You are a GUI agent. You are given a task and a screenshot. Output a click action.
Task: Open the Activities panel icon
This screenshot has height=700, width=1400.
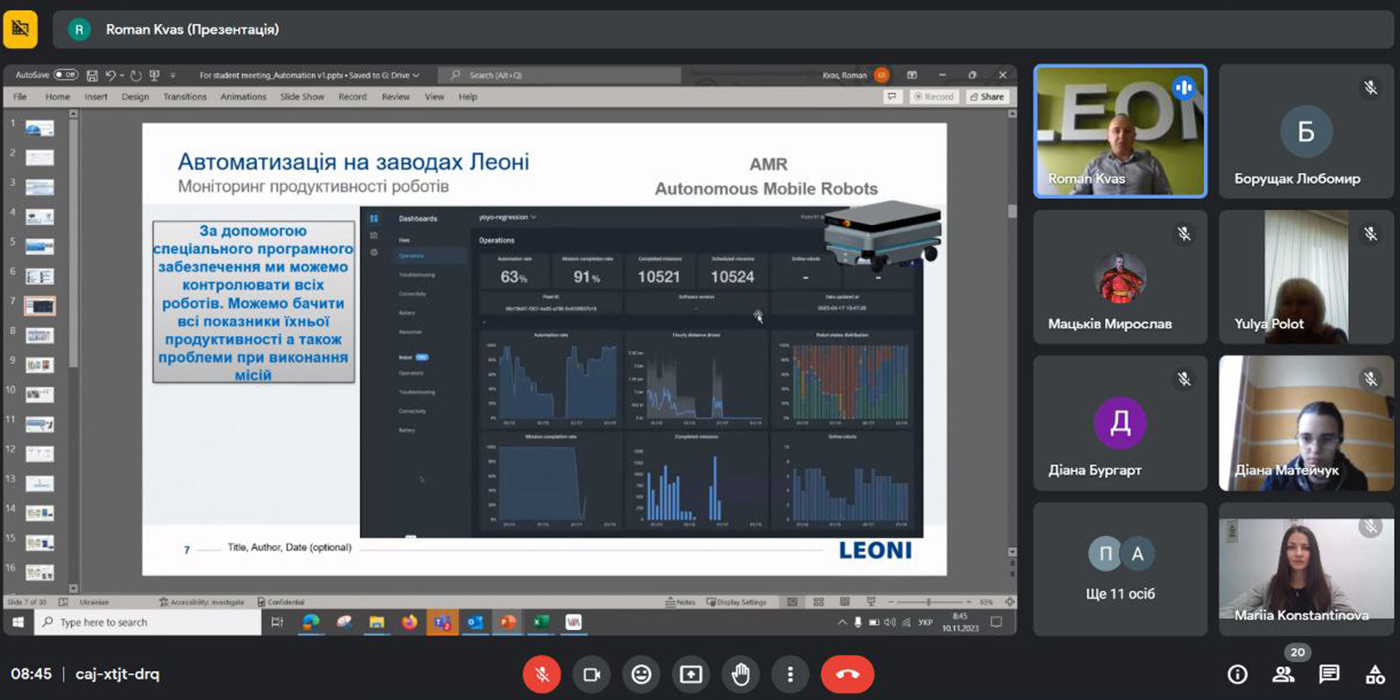click(x=1375, y=674)
